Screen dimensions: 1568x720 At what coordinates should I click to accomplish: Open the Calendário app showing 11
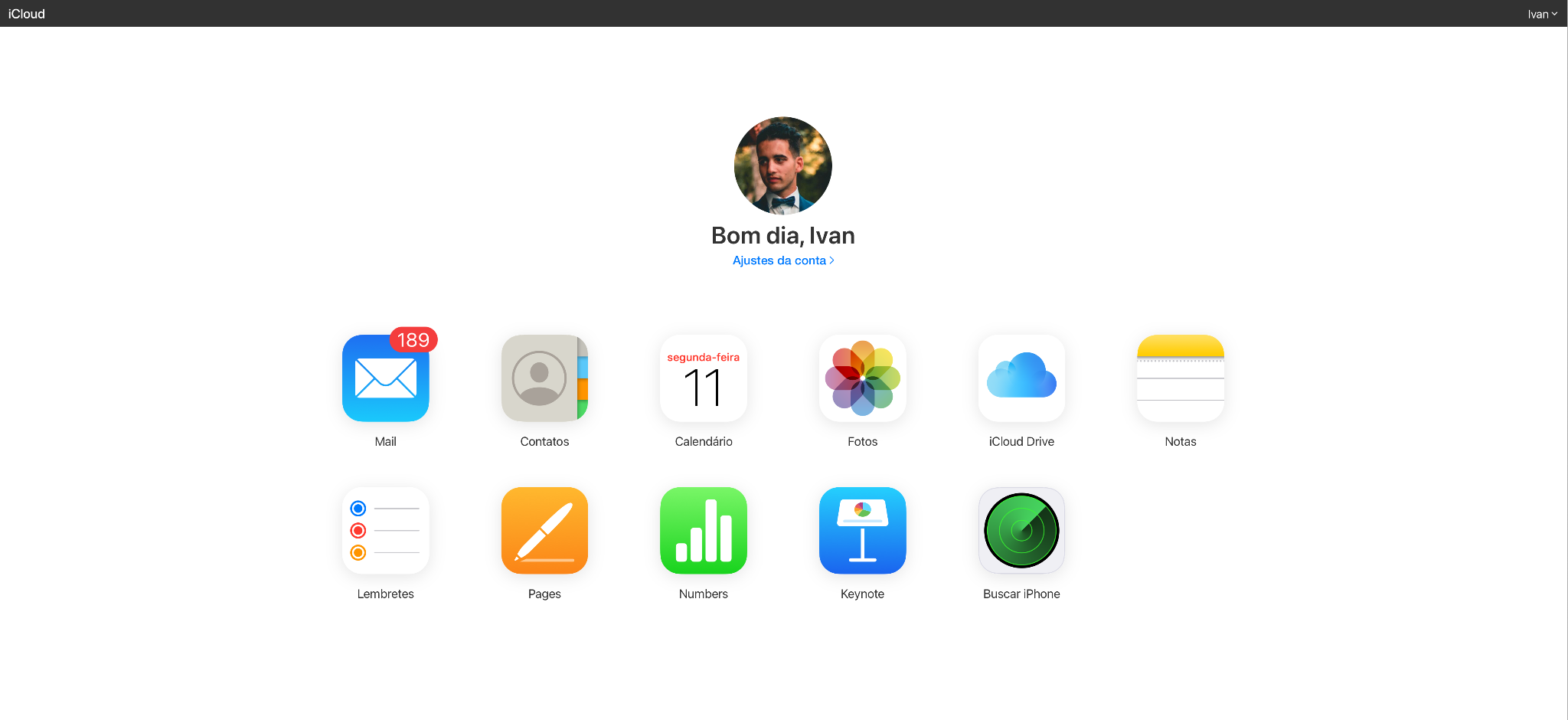[704, 378]
